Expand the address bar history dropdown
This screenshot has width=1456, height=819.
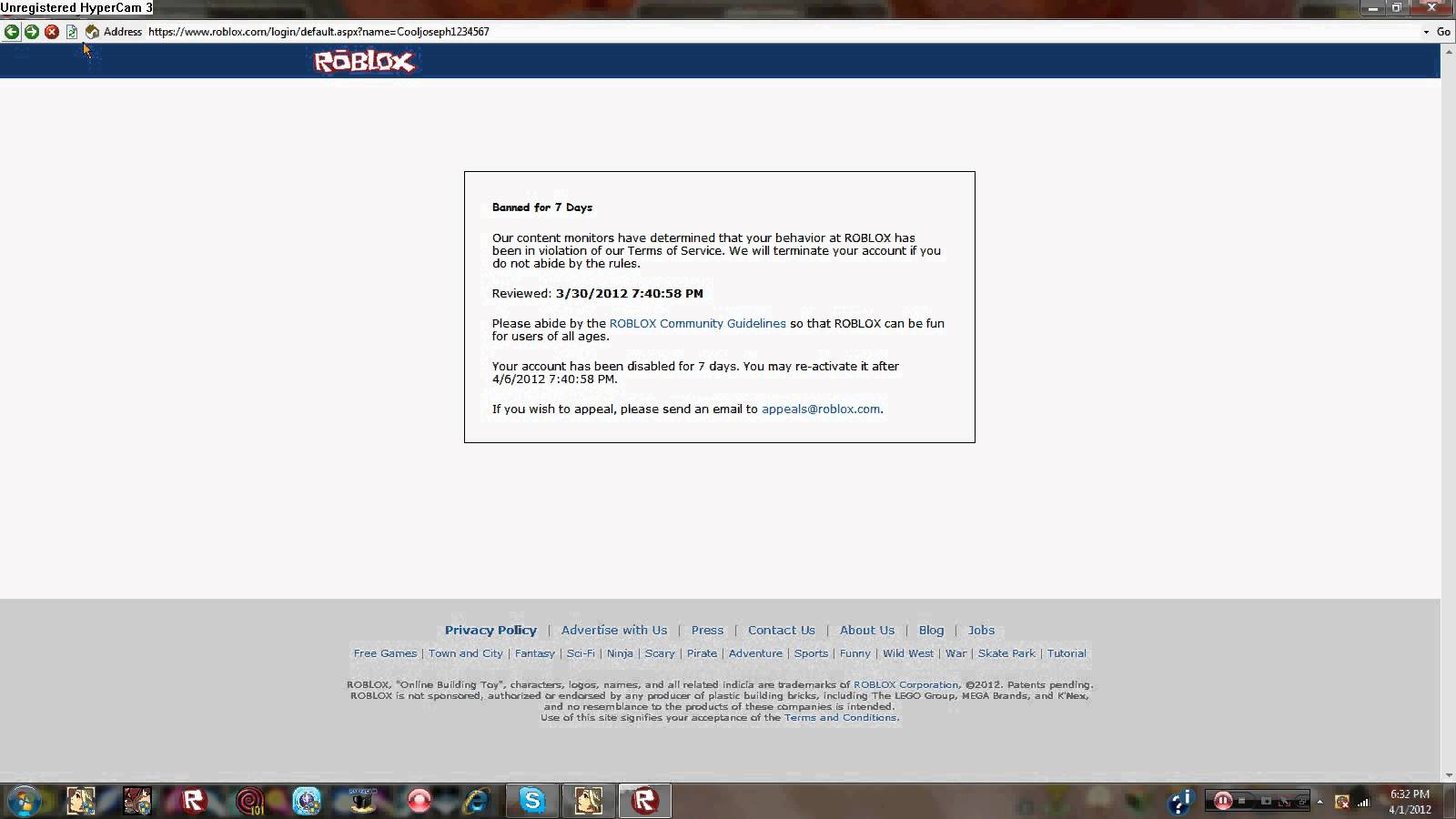point(1426,32)
